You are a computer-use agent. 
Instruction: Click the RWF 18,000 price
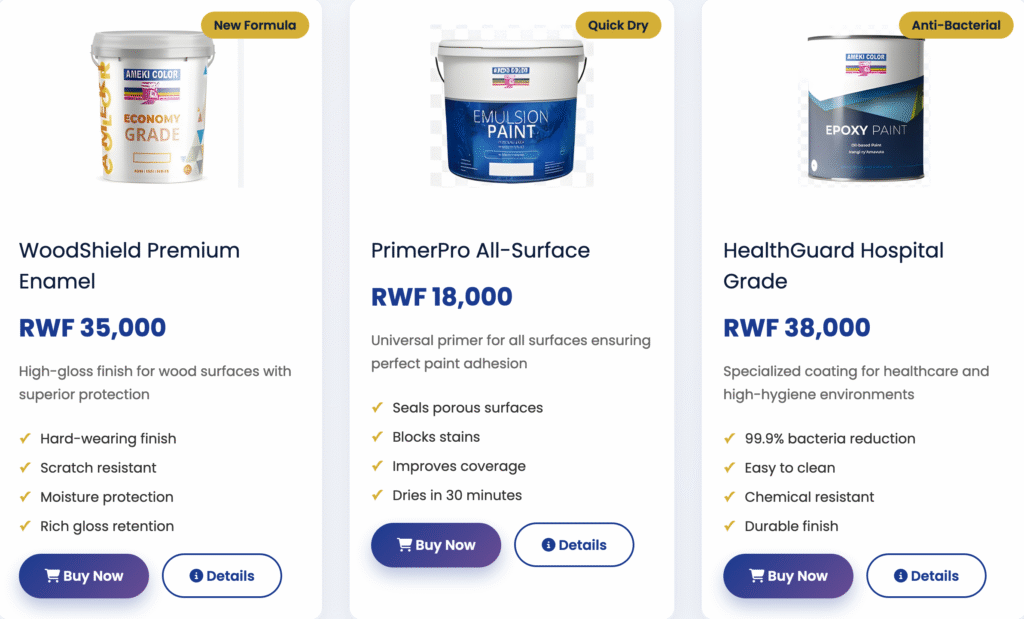pos(441,297)
